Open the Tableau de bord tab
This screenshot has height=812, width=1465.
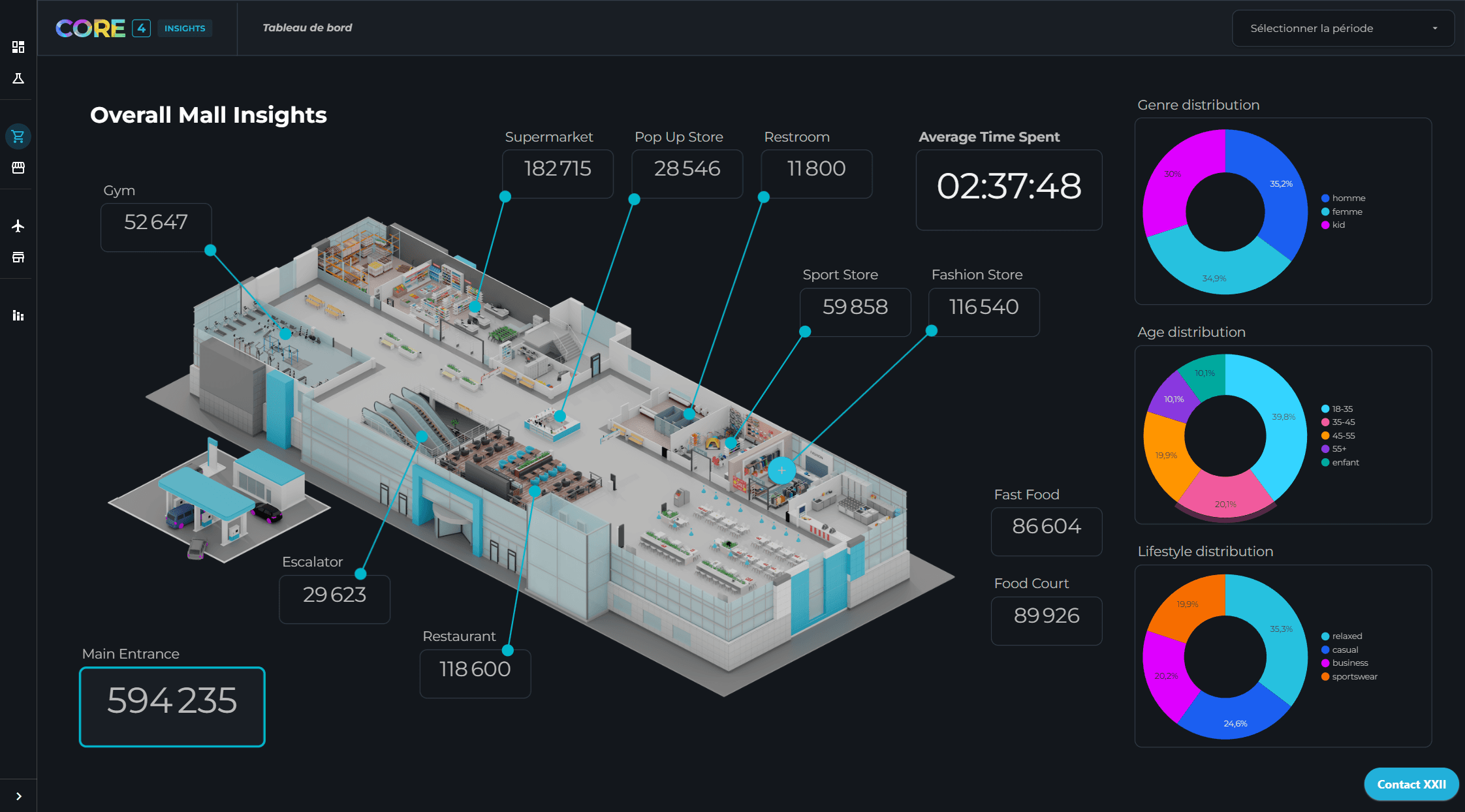tap(307, 27)
